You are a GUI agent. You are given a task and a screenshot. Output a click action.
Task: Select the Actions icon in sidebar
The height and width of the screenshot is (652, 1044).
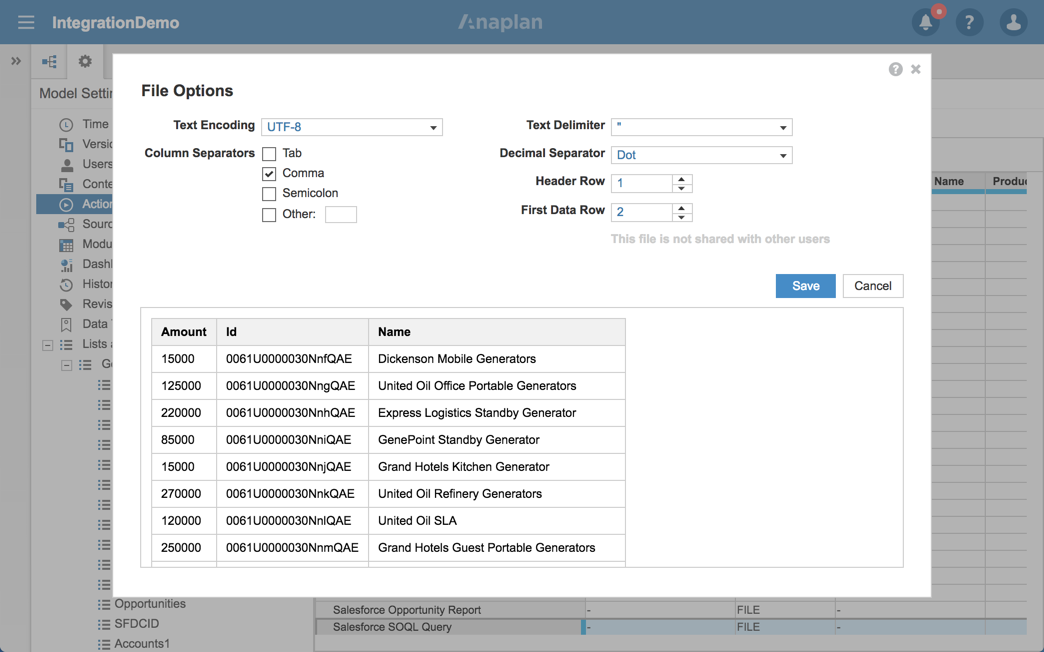(x=66, y=204)
